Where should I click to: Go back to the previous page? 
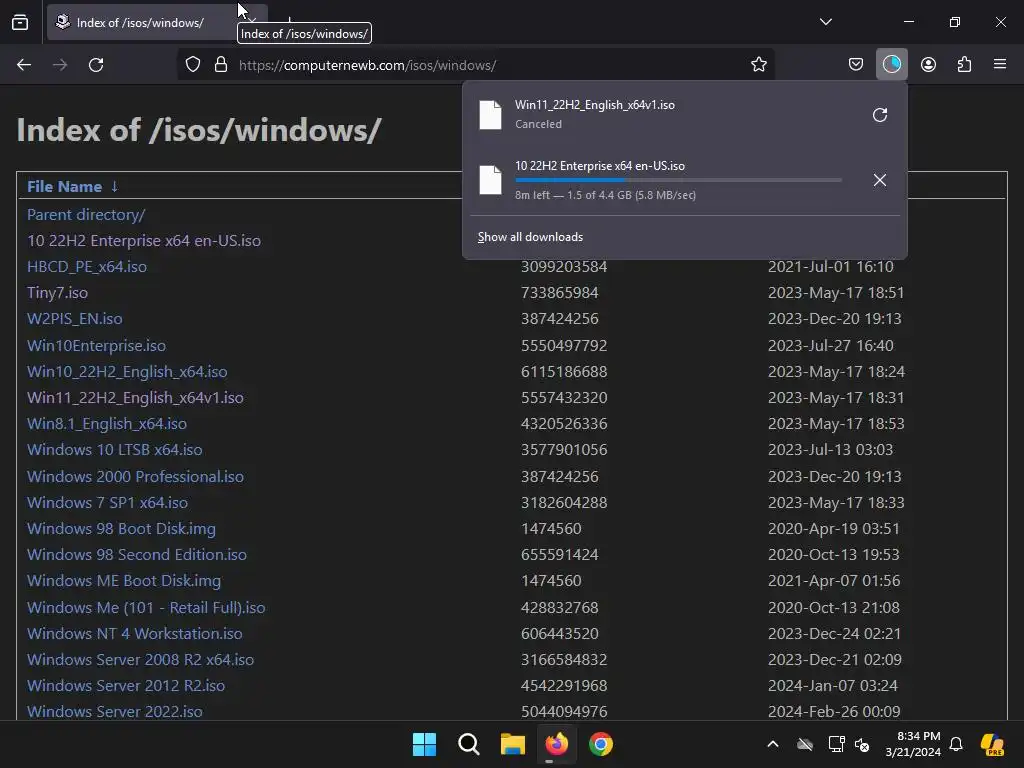click(24, 65)
